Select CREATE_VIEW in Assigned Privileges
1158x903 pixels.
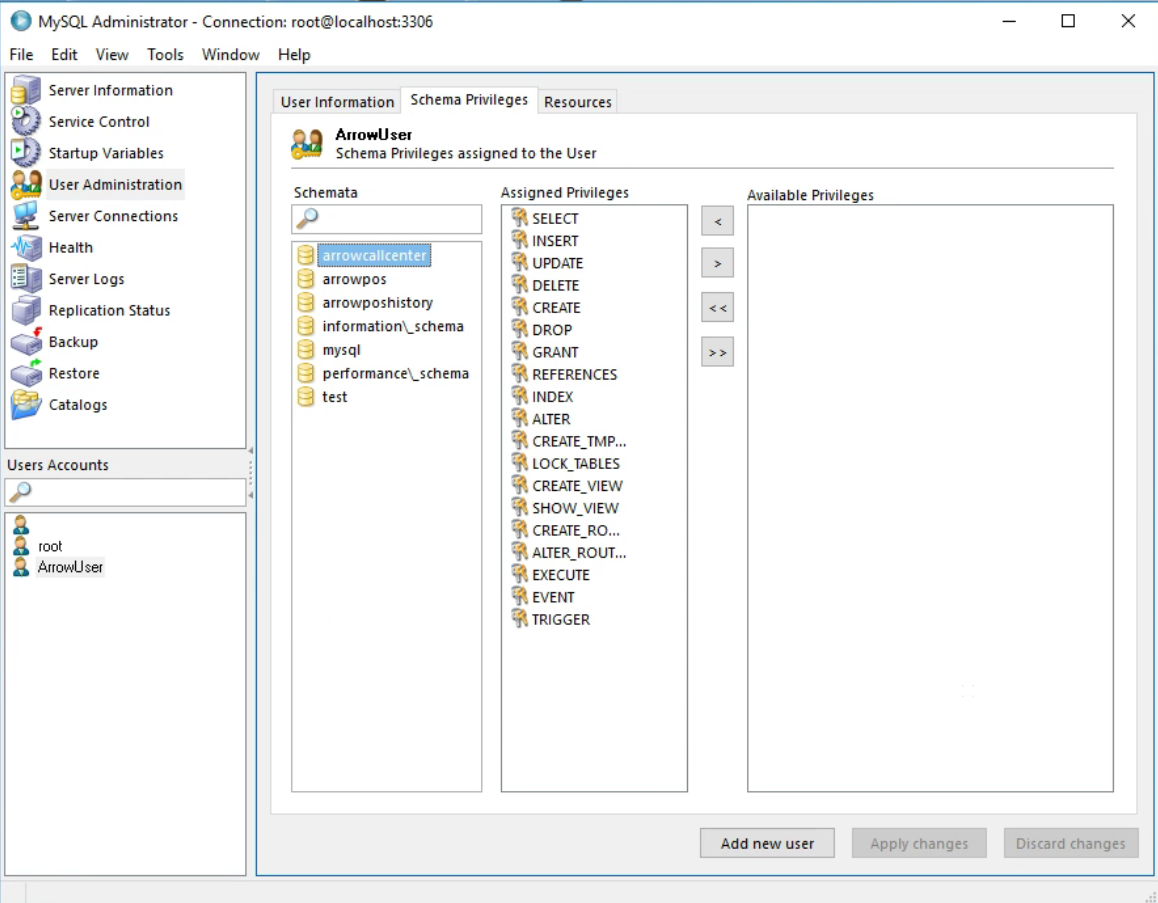578,486
